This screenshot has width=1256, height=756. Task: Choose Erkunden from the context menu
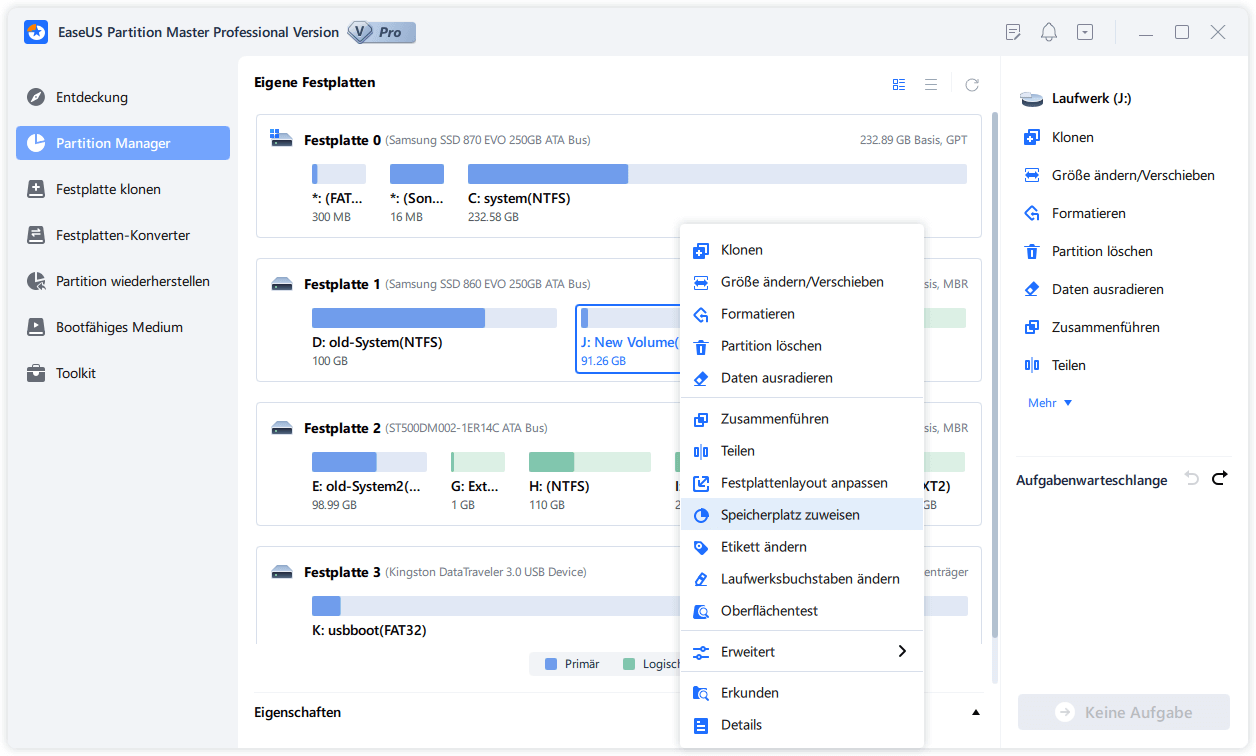[802, 692]
